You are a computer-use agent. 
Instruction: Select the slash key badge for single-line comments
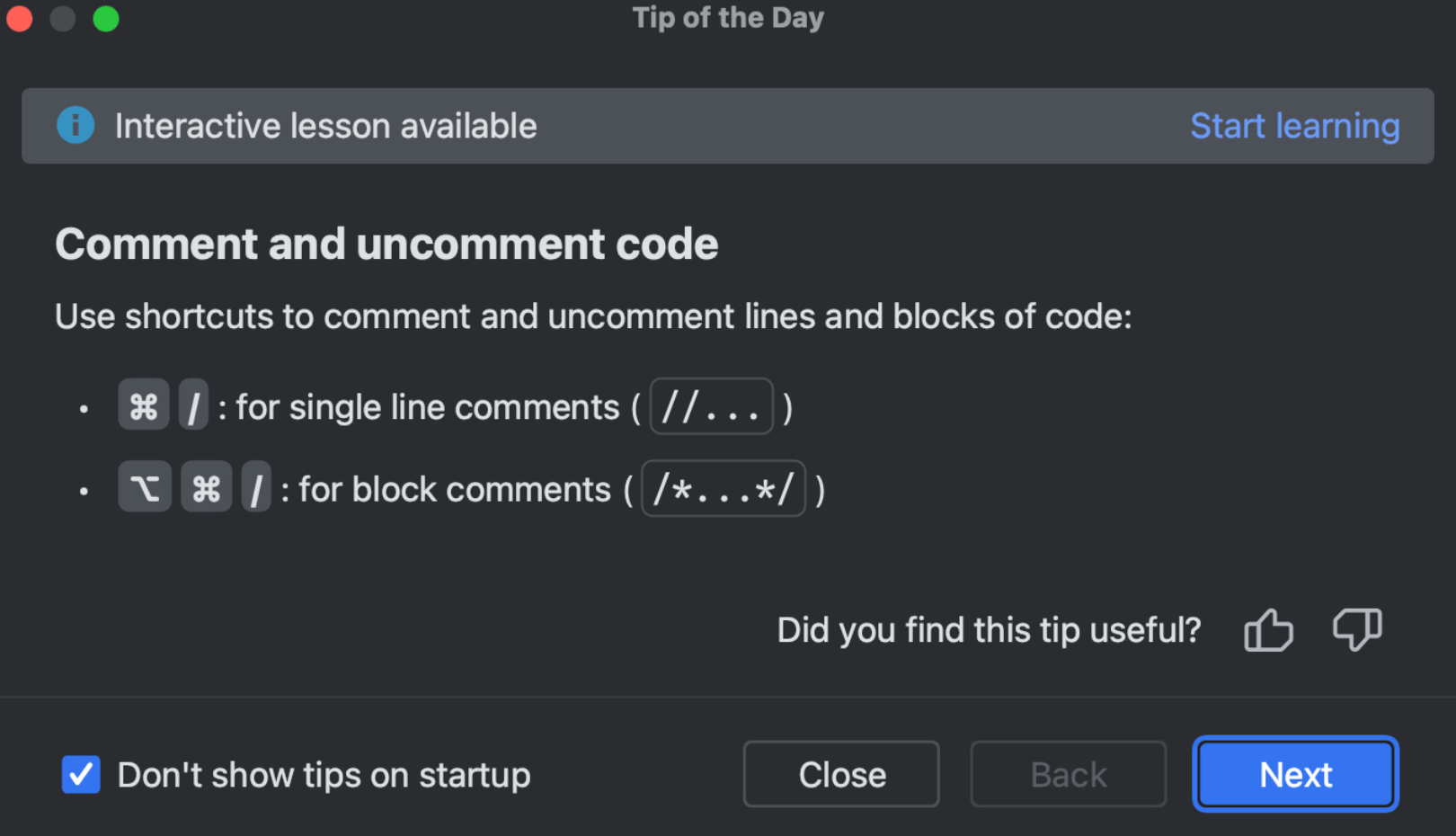pyautogui.click(x=193, y=405)
